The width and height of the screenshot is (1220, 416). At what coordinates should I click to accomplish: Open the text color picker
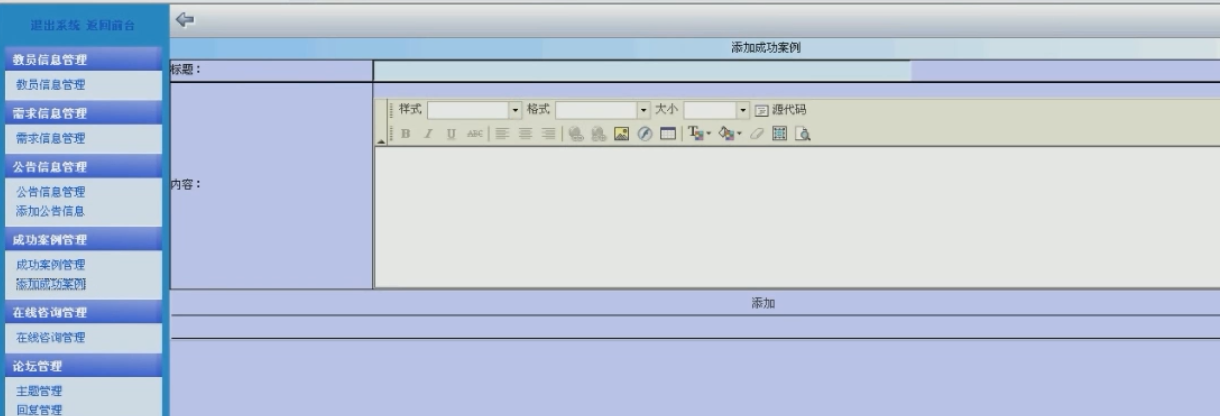click(699, 133)
